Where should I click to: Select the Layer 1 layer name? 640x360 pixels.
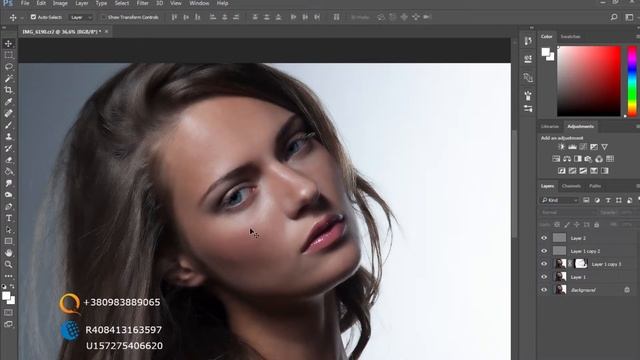[578, 277]
